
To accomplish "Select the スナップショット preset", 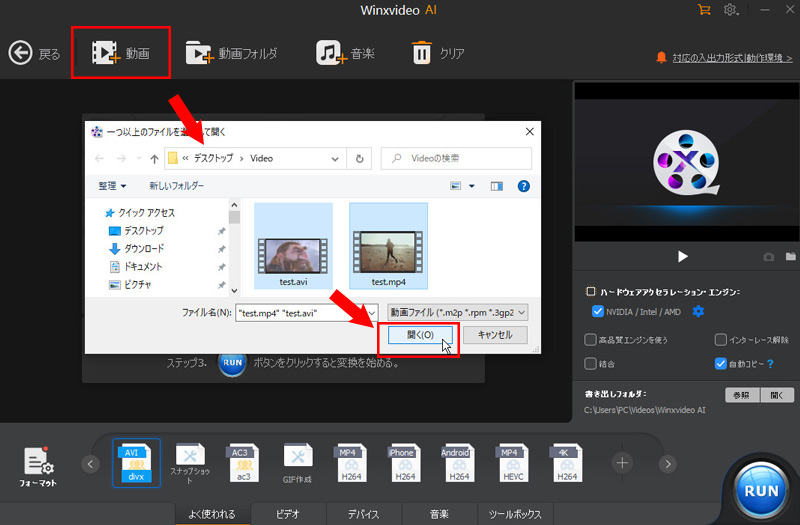I will click(190, 463).
